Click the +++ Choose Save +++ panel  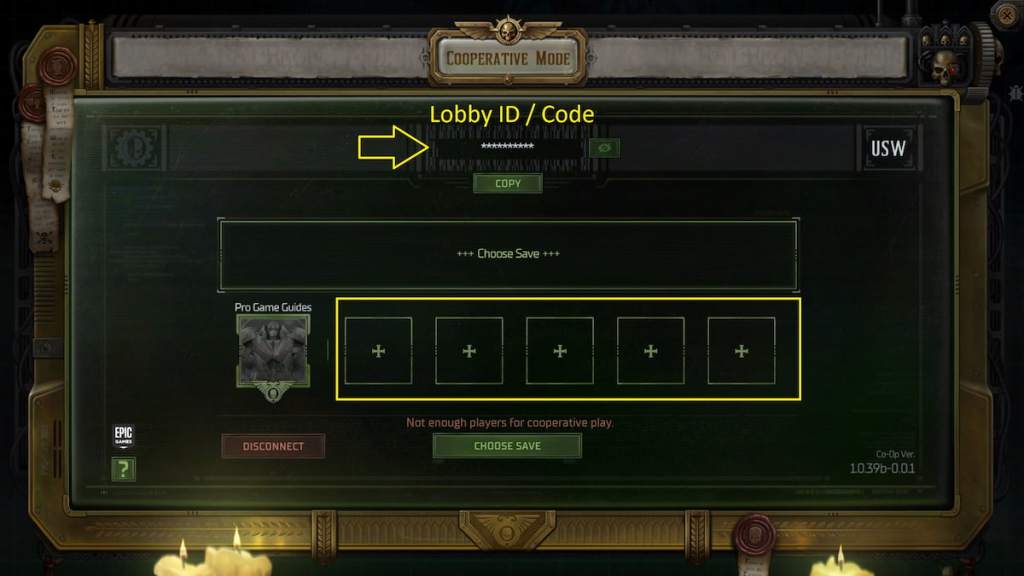[508, 255]
